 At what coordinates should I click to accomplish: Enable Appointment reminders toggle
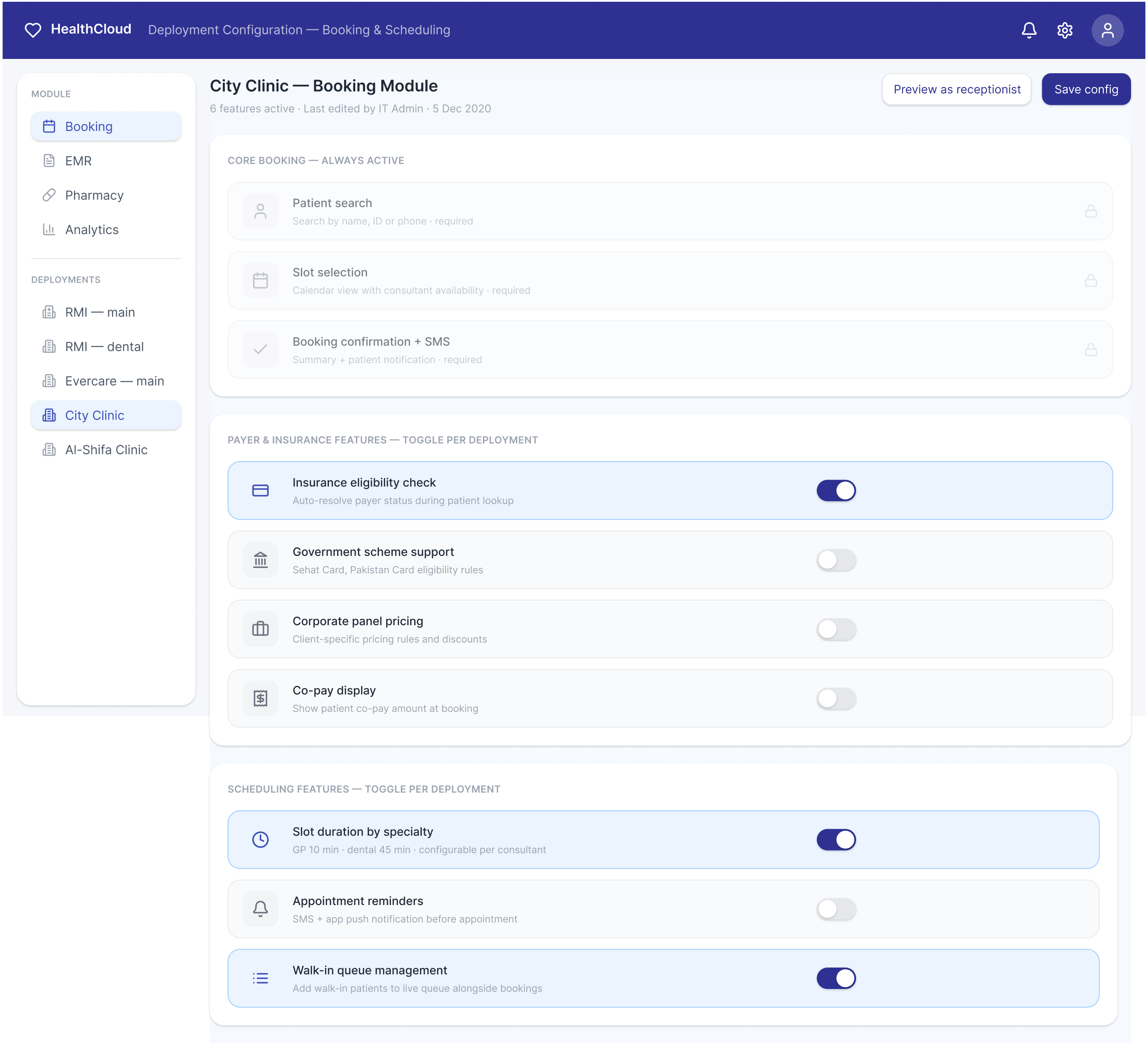click(x=836, y=909)
